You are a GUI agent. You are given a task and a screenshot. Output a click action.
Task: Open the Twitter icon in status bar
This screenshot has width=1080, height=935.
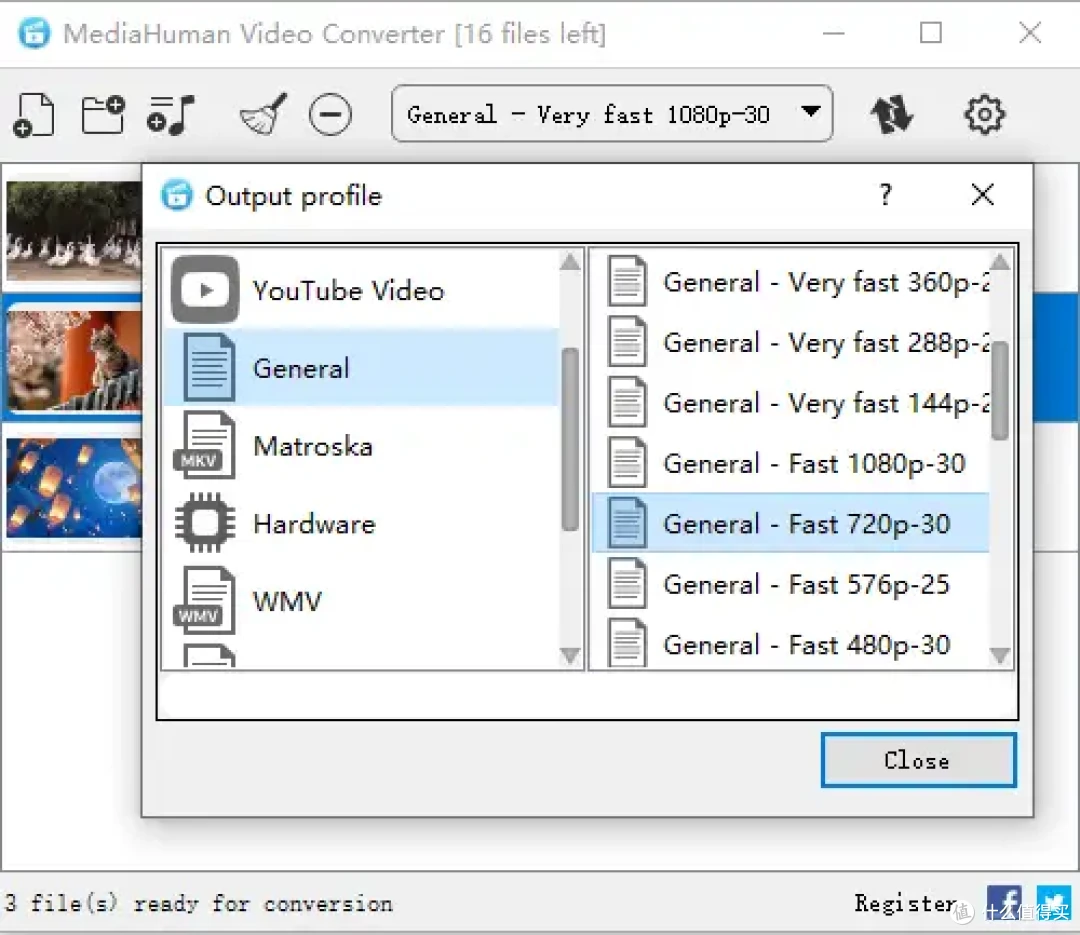point(1054,903)
